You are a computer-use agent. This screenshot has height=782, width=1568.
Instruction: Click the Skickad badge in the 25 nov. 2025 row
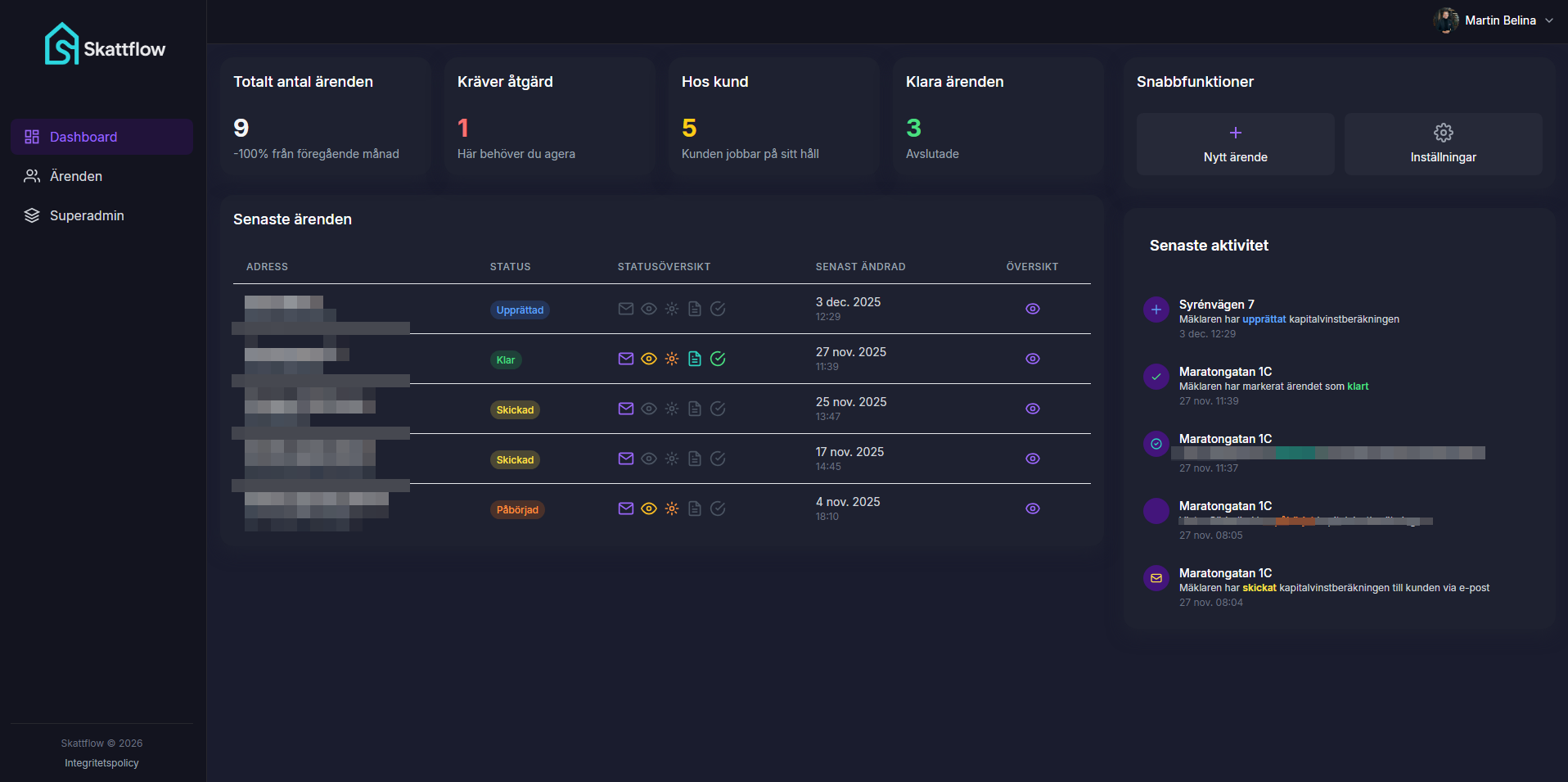click(515, 409)
